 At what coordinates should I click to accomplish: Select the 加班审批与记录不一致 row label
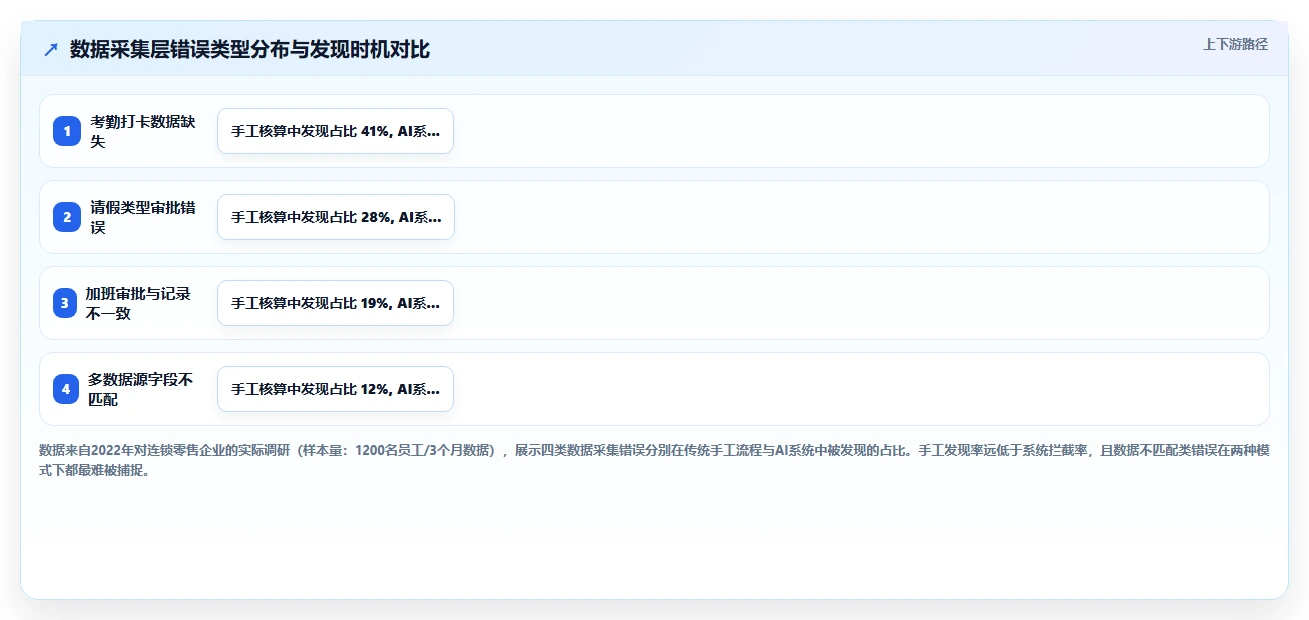140,303
